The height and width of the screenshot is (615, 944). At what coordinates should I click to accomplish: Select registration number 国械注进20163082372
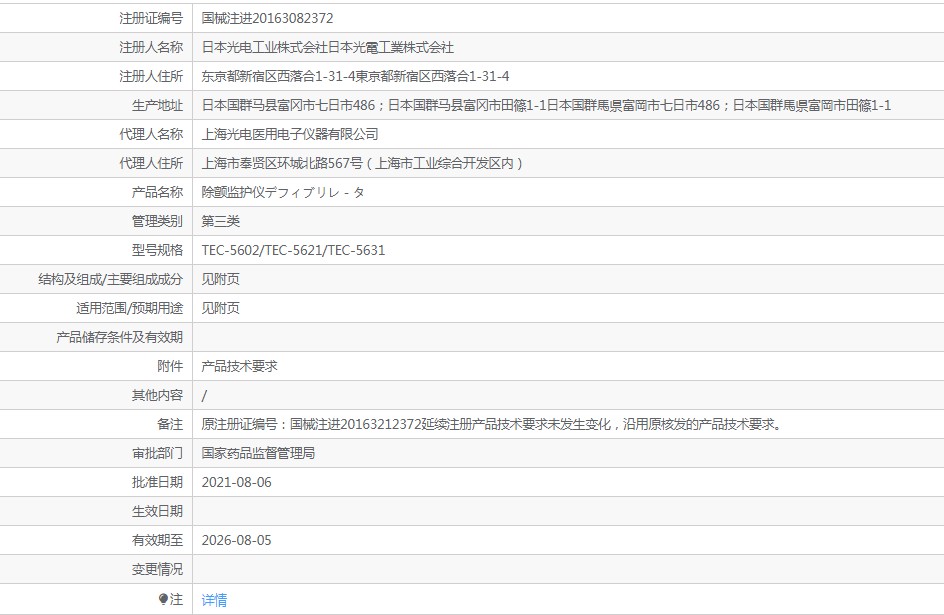pos(267,18)
